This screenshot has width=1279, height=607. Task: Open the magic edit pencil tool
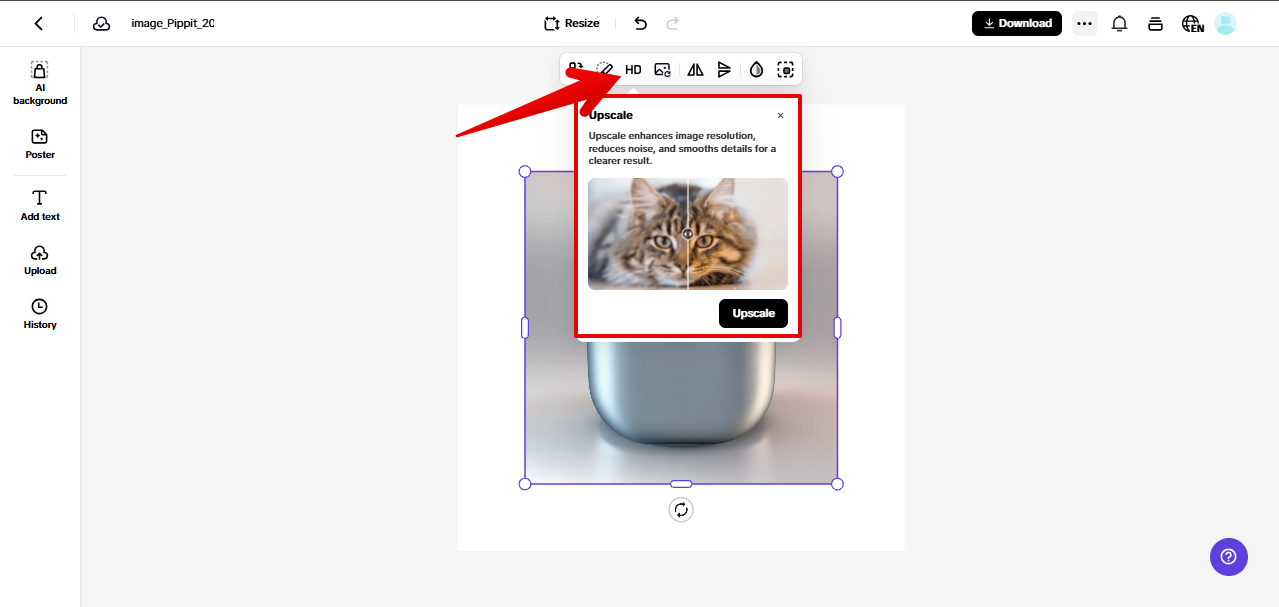pyautogui.click(x=604, y=69)
